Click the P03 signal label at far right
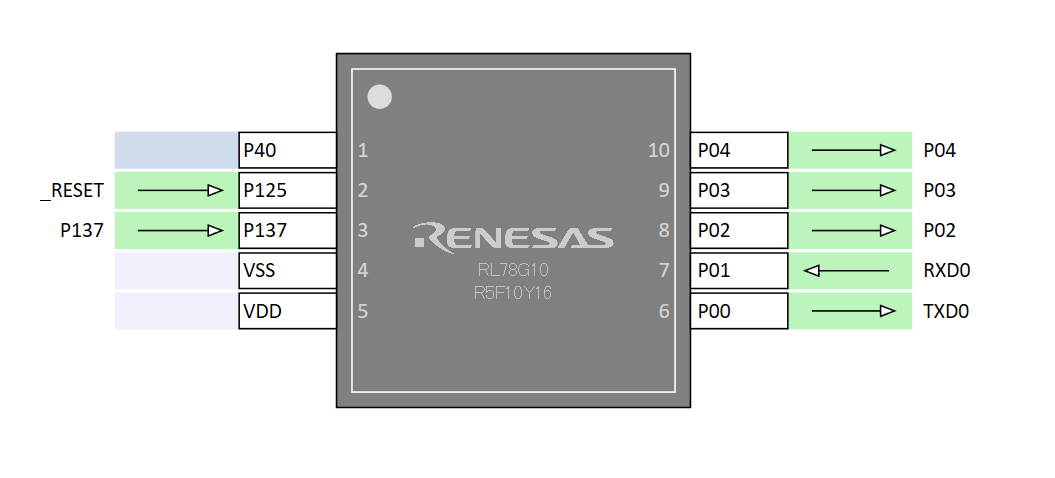Viewport: 1055px width, 478px height. click(x=939, y=191)
